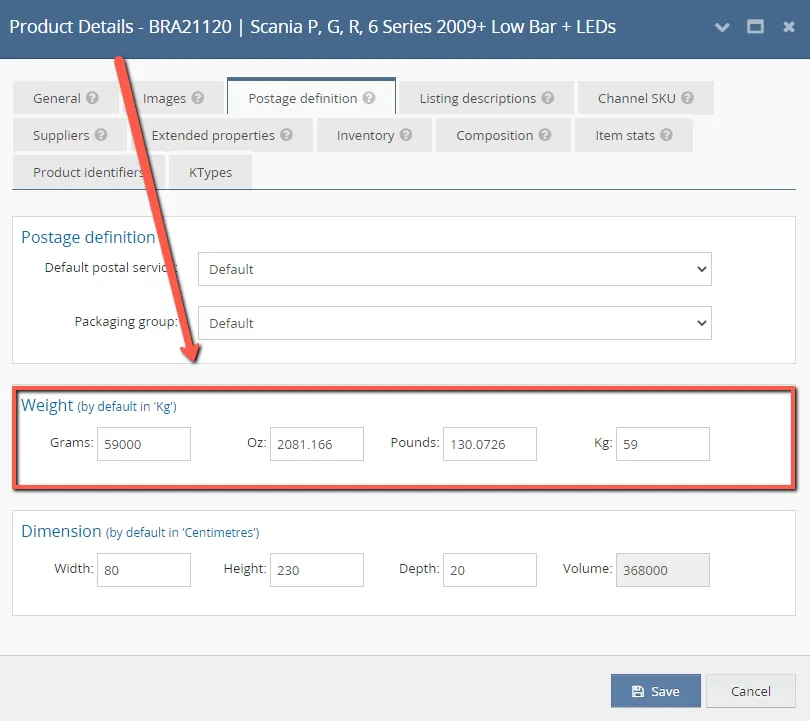
Task: Switch to the Channel SKU tab
Action: point(646,98)
